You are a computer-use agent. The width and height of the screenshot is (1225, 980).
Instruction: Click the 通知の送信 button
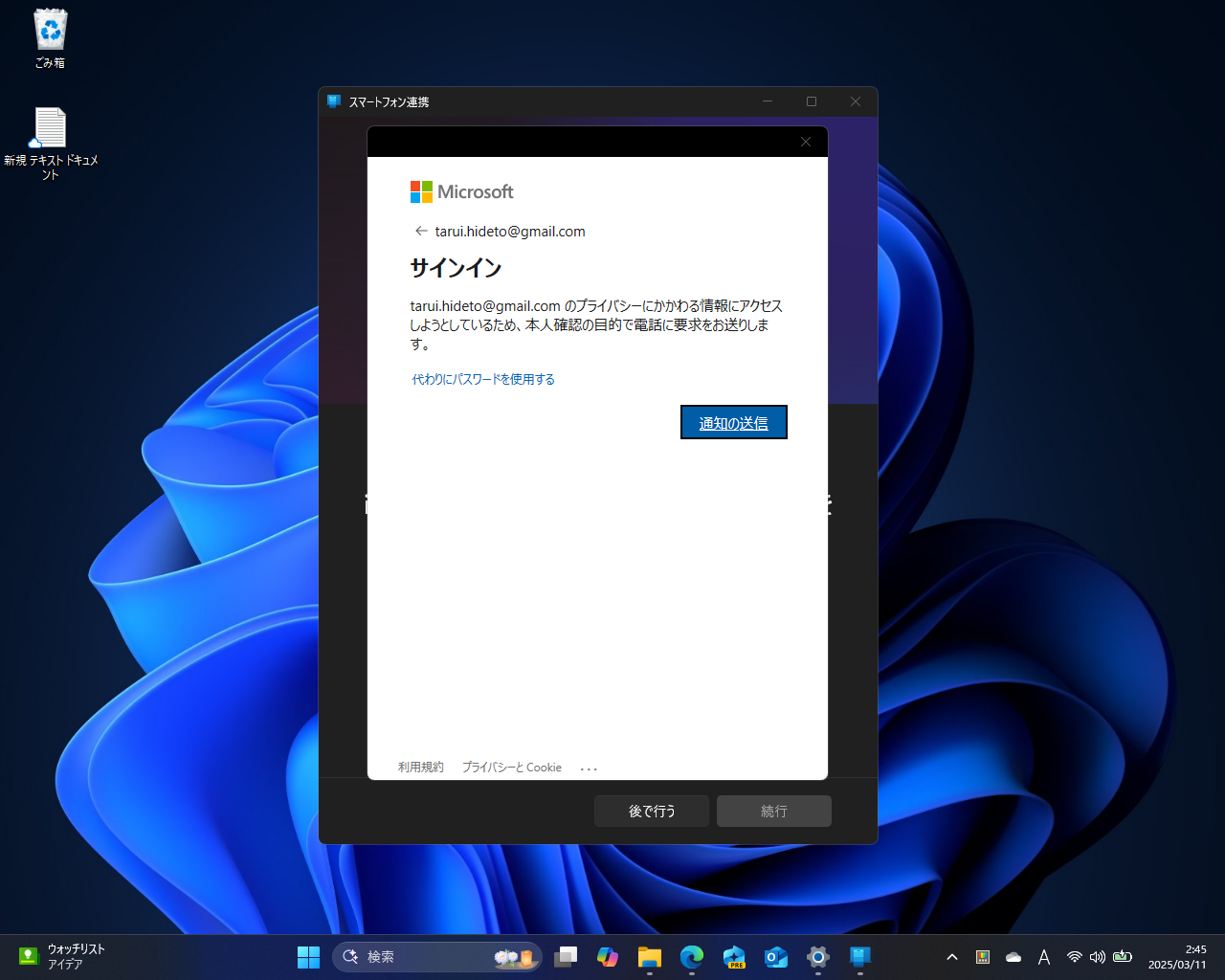point(733,422)
